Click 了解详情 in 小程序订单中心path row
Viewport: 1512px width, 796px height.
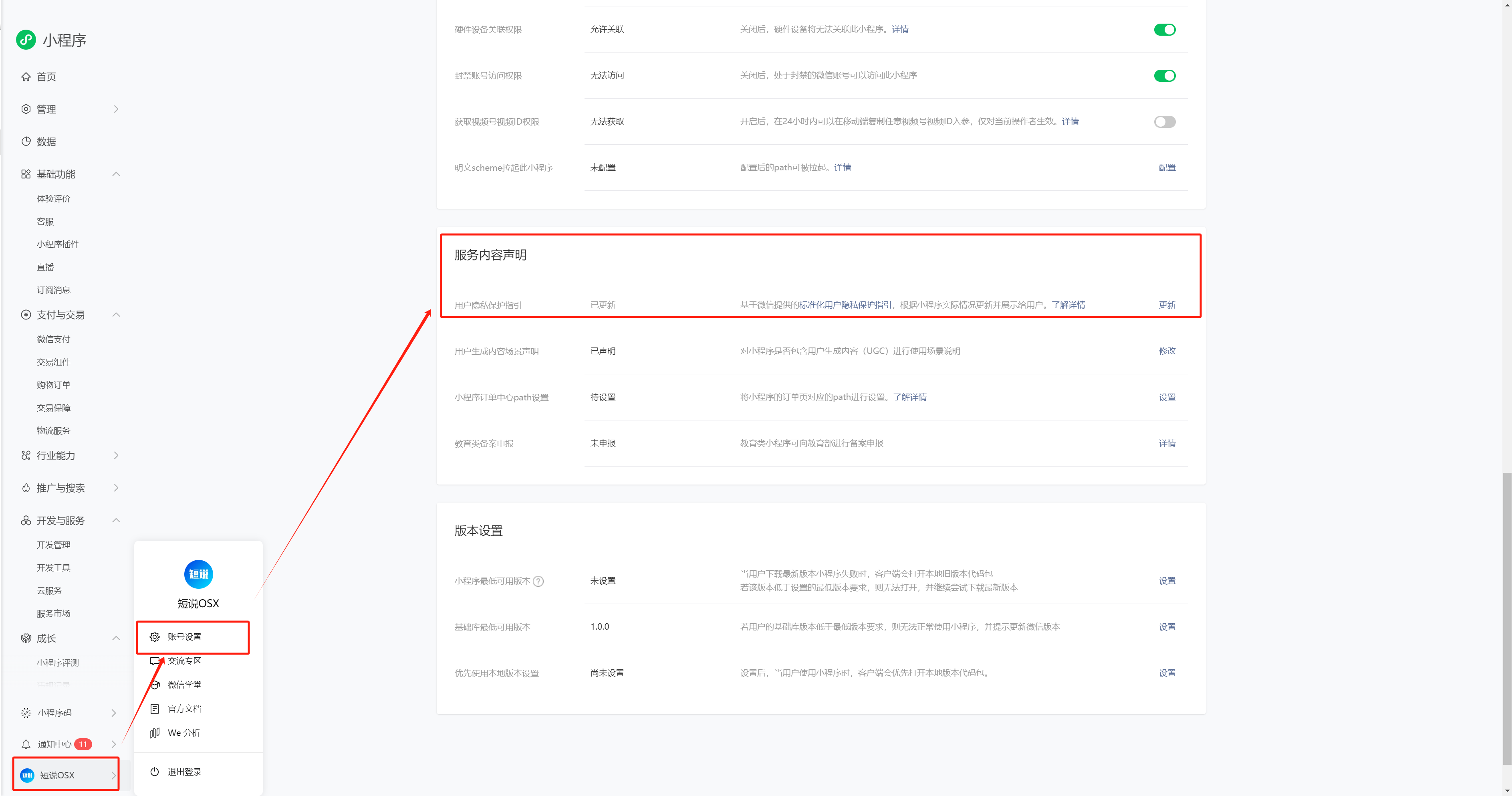[910, 398]
